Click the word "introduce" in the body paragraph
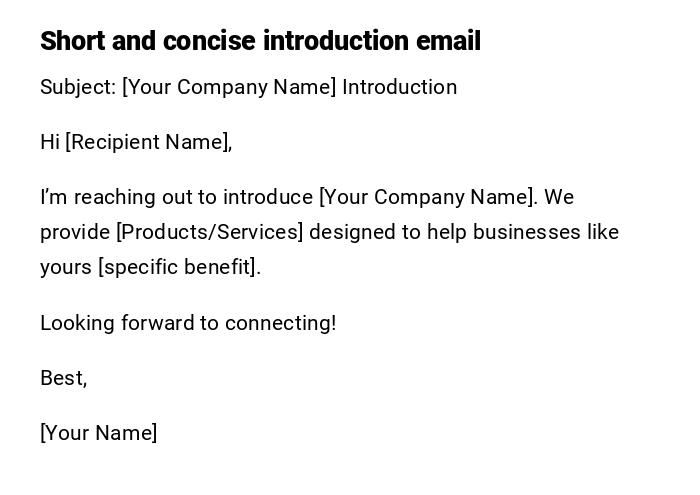The height and width of the screenshot is (495, 700). point(268,197)
